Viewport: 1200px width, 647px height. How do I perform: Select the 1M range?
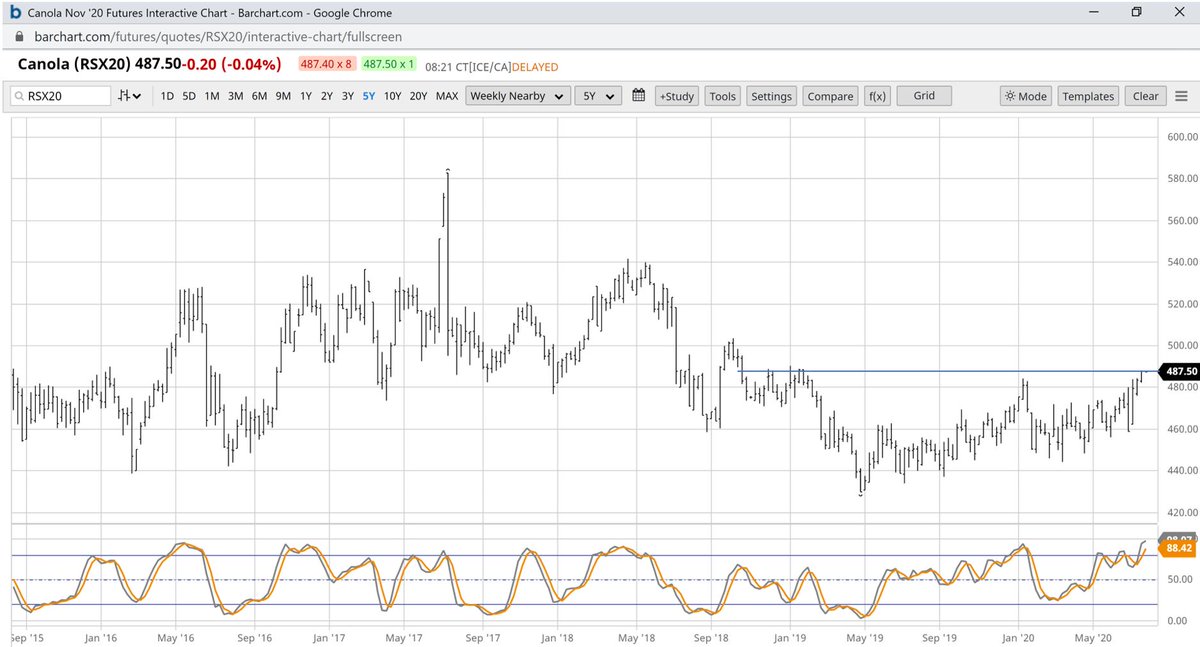click(x=212, y=96)
